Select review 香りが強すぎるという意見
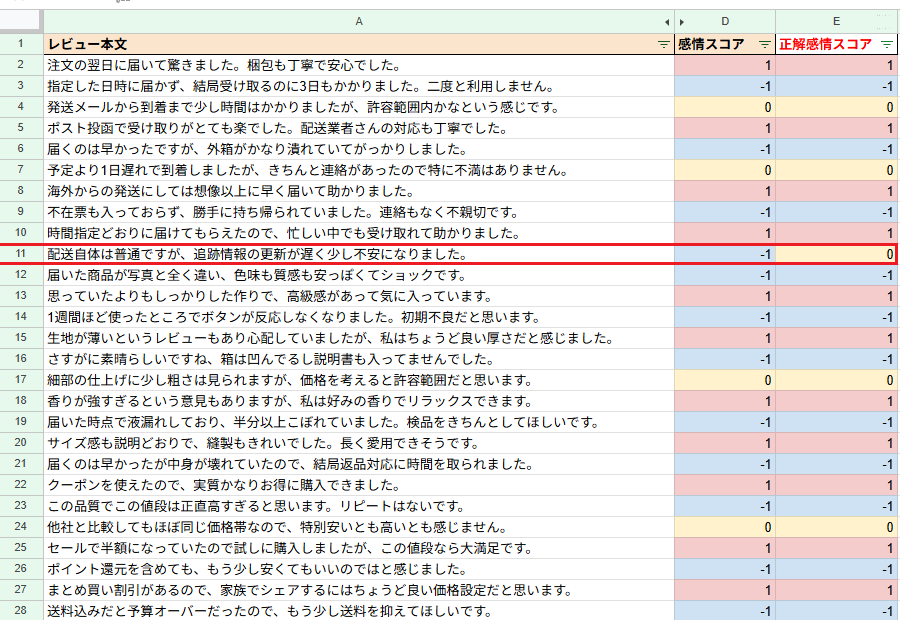The height and width of the screenshot is (620, 900). [359, 401]
